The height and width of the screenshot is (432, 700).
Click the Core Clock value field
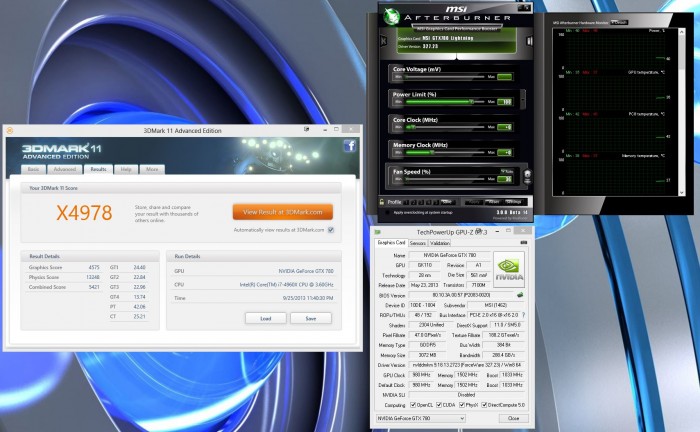[x=506, y=127]
